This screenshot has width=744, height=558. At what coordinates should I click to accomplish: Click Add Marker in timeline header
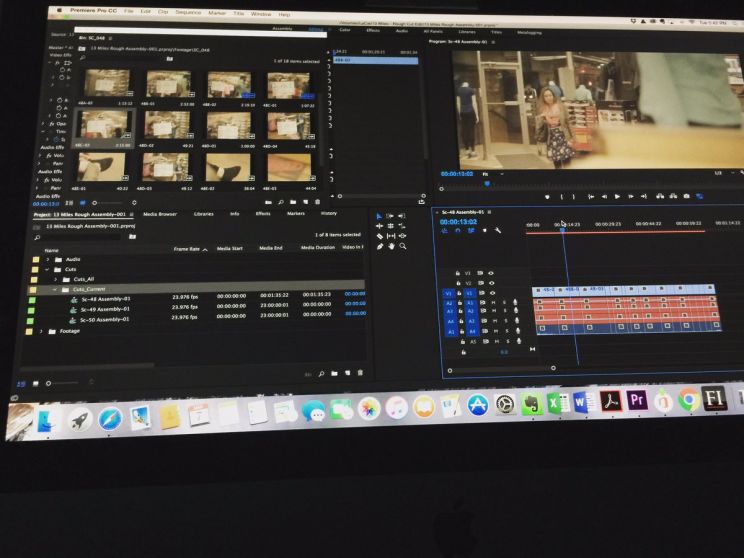click(x=484, y=231)
